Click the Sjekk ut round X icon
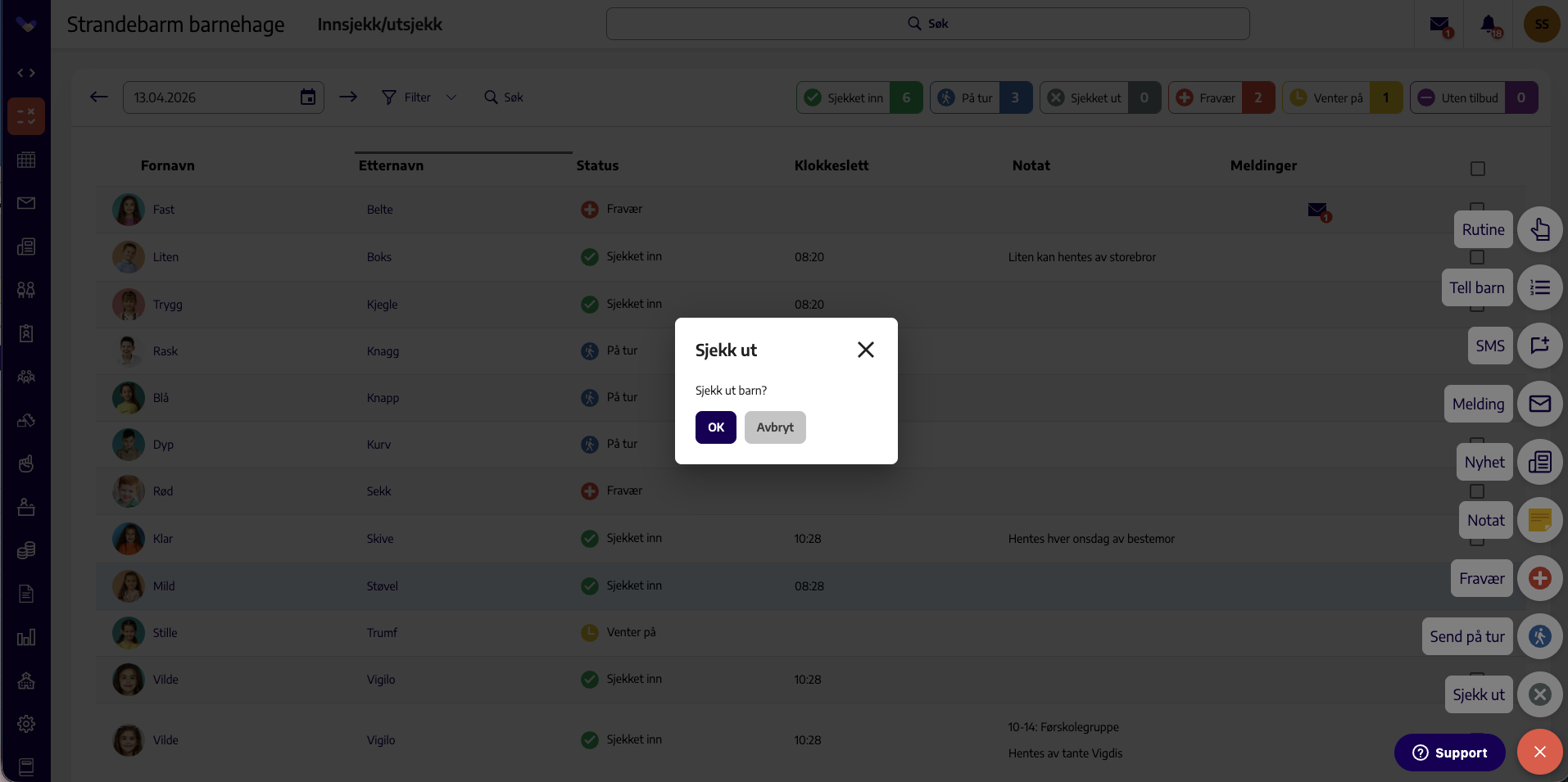 [1540, 694]
